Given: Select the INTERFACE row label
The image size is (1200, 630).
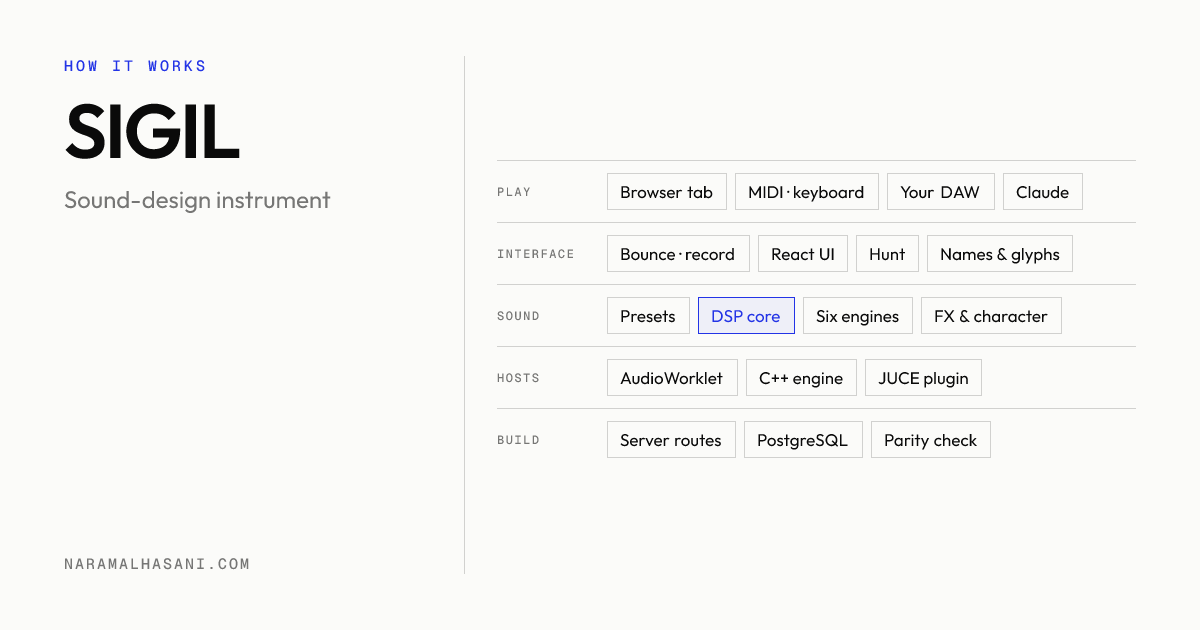Looking at the screenshot, I should 536,254.
